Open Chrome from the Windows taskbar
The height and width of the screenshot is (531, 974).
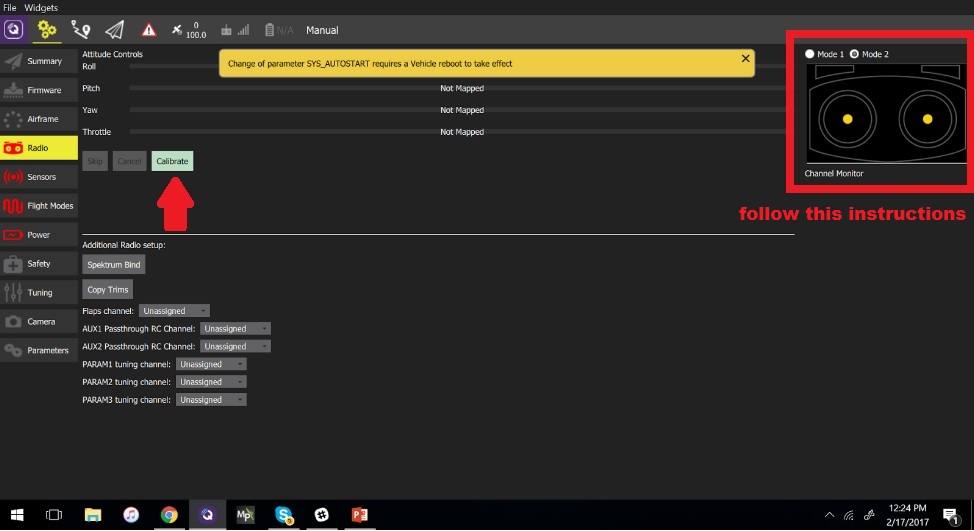click(x=169, y=515)
